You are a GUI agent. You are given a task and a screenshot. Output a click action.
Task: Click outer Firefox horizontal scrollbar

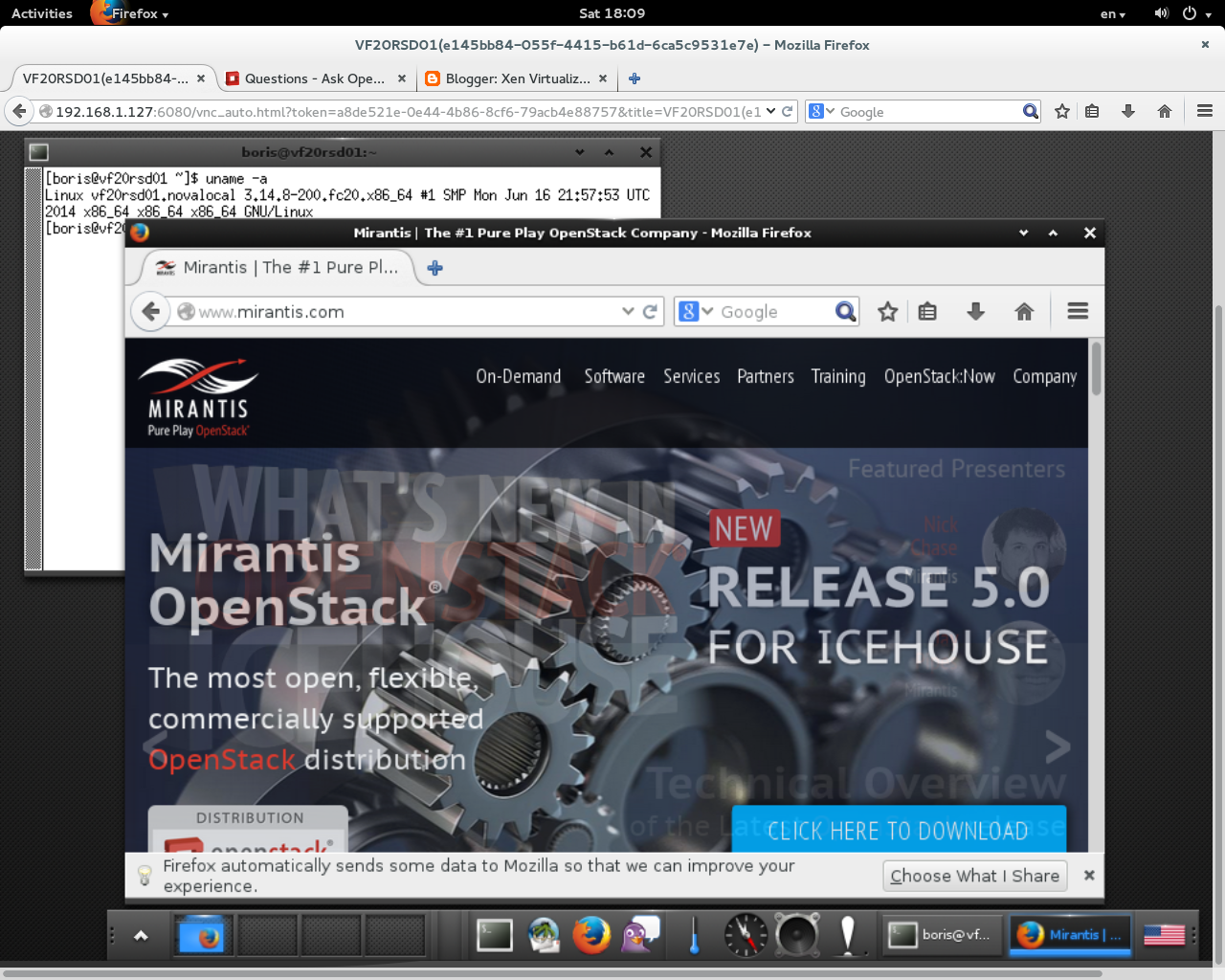point(550,973)
